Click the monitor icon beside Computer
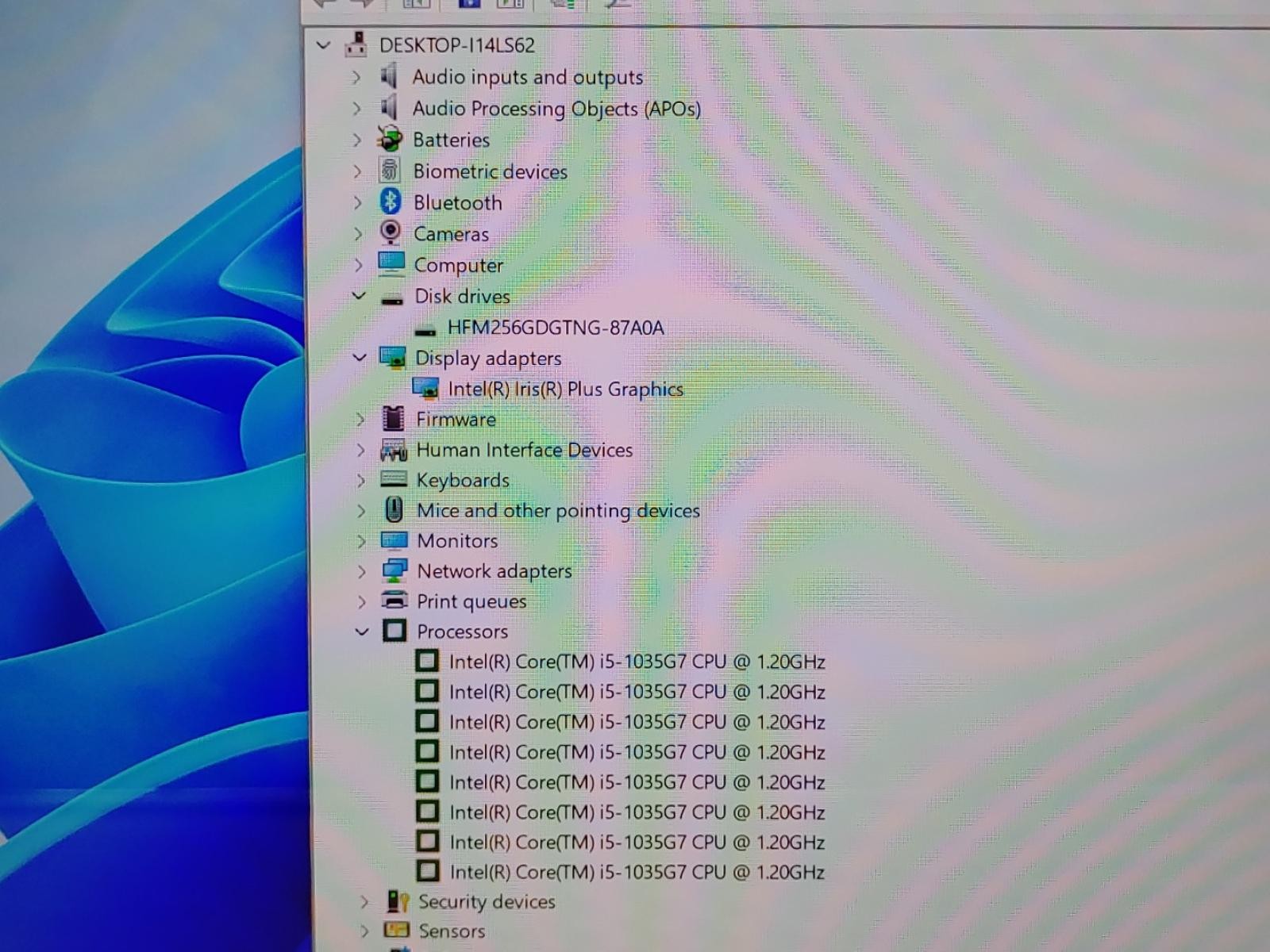1270x952 pixels. (x=391, y=263)
